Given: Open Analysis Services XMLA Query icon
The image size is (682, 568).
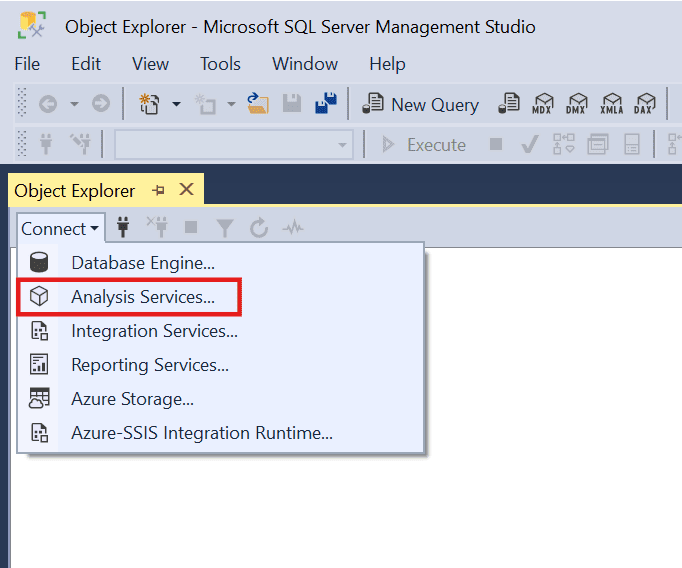Looking at the screenshot, I should [611, 104].
